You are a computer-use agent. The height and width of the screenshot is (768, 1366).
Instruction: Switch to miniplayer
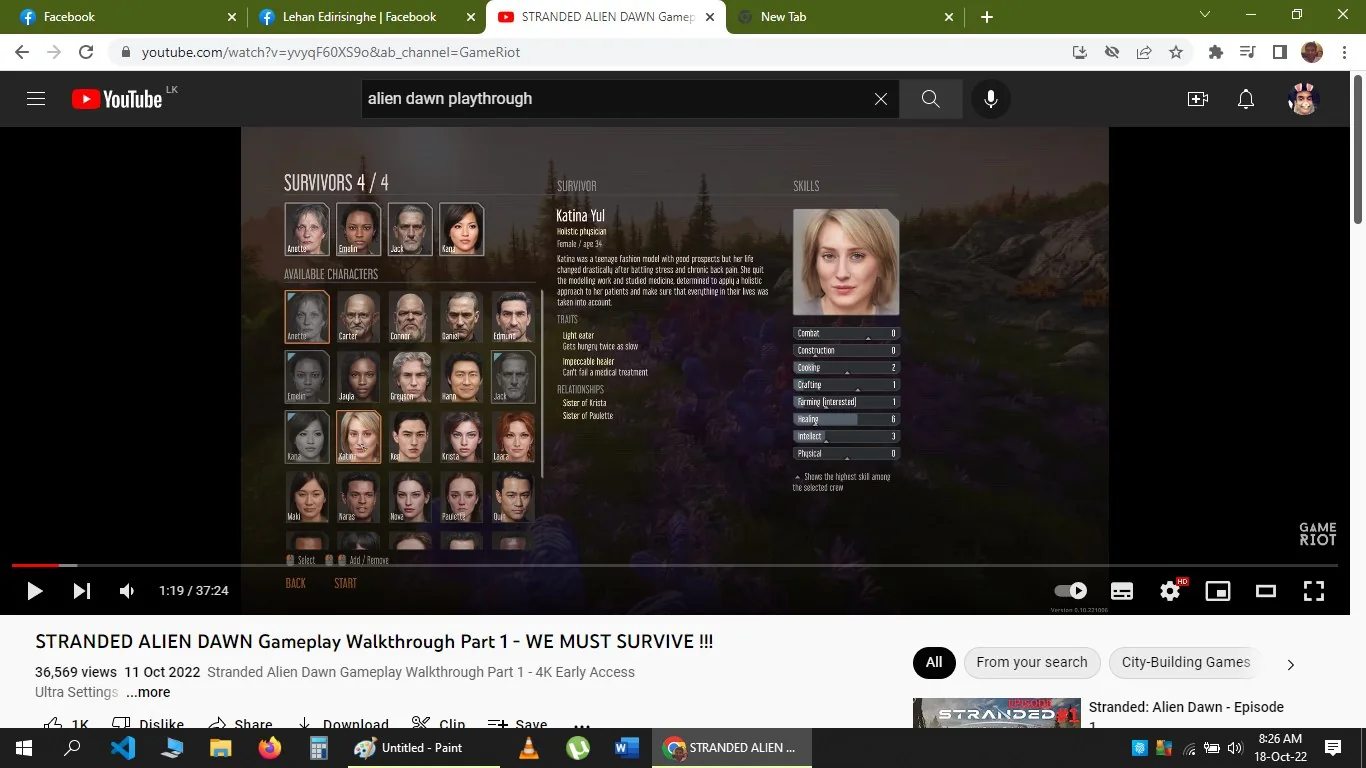[x=1218, y=591]
